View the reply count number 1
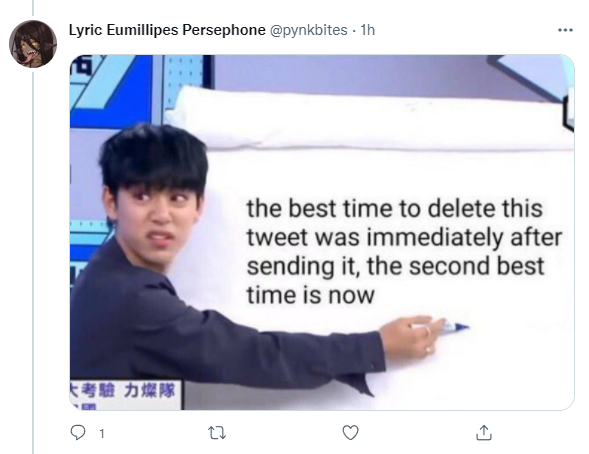This screenshot has width=589, height=454. click(101, 434)
